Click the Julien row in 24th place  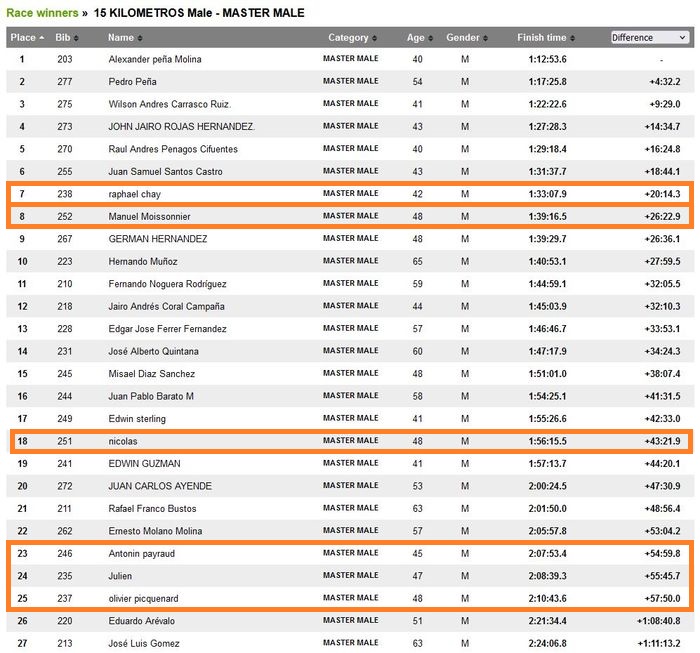click(120, 576)
